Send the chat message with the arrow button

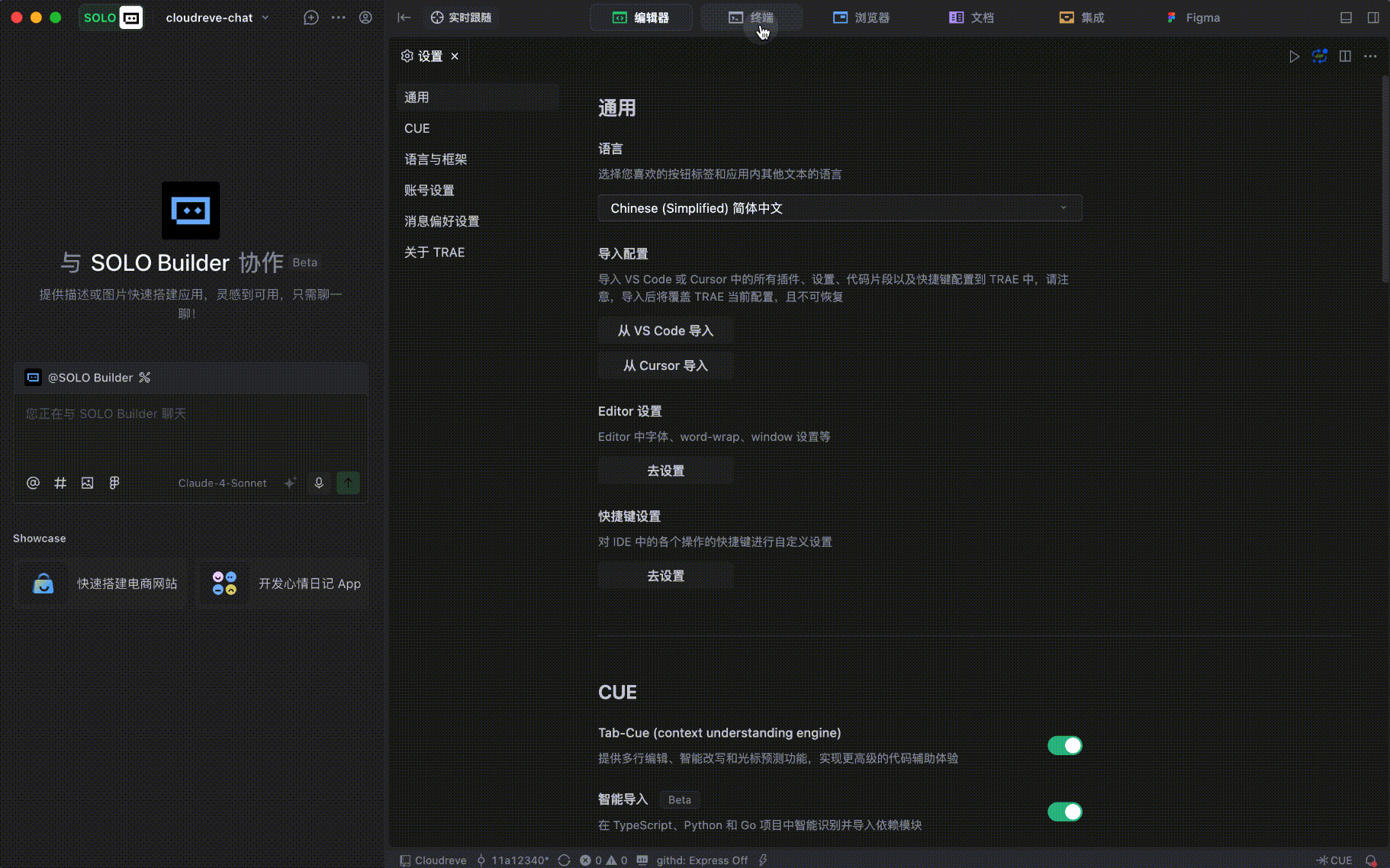pos(348,483)
